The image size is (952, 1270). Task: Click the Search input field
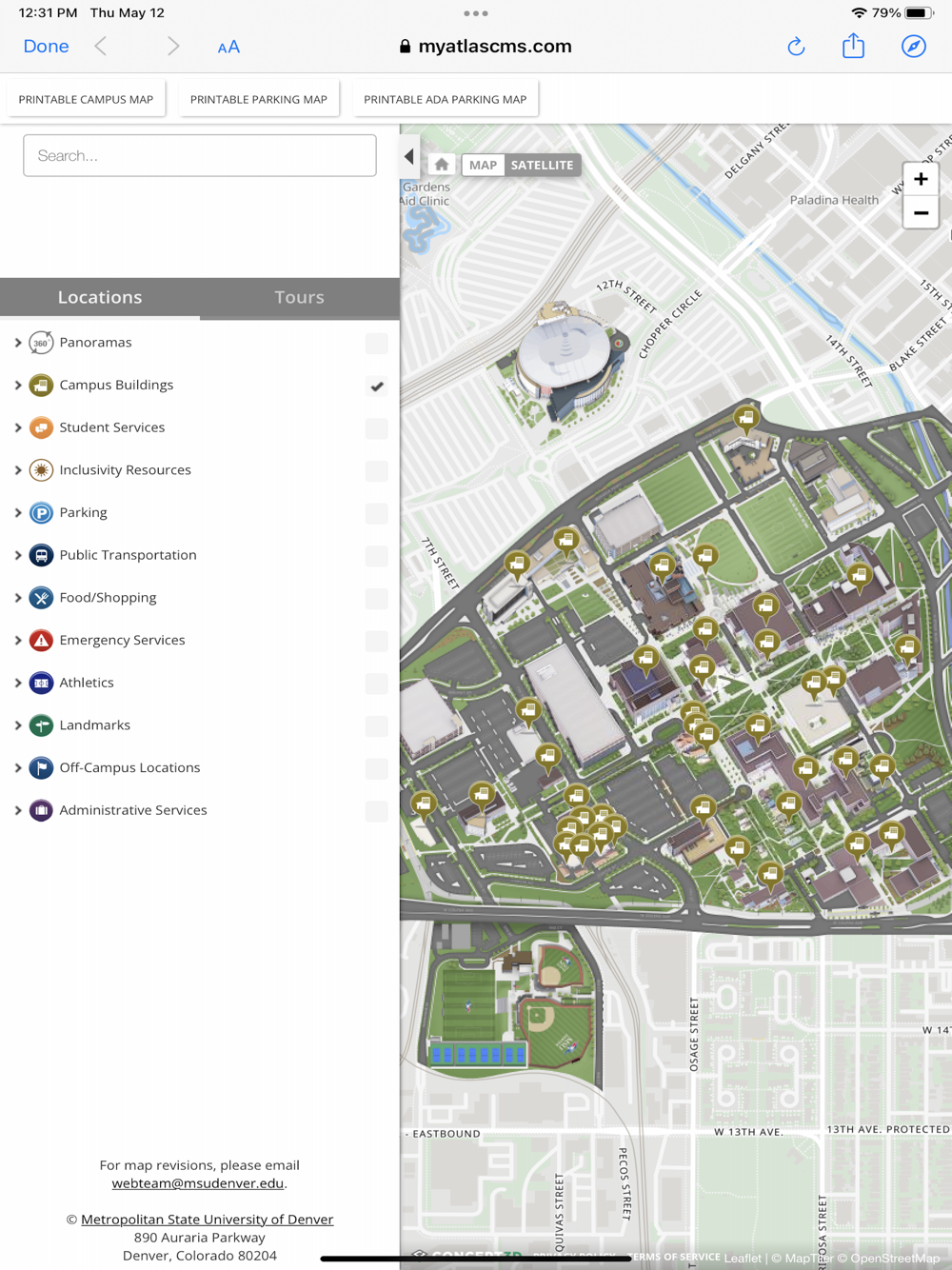(200, 155)
